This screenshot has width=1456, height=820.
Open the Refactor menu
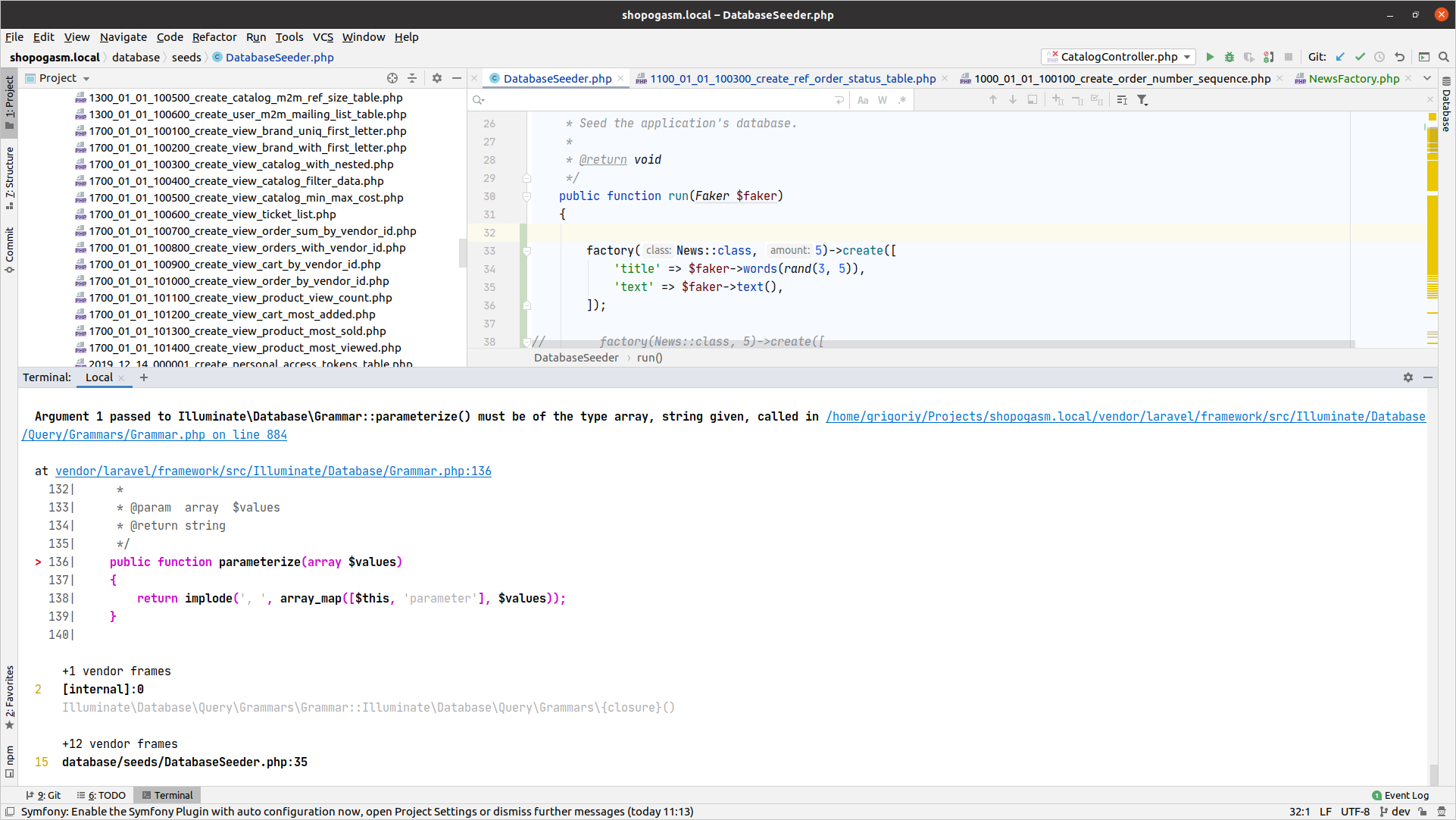click(x=214, y=37)
